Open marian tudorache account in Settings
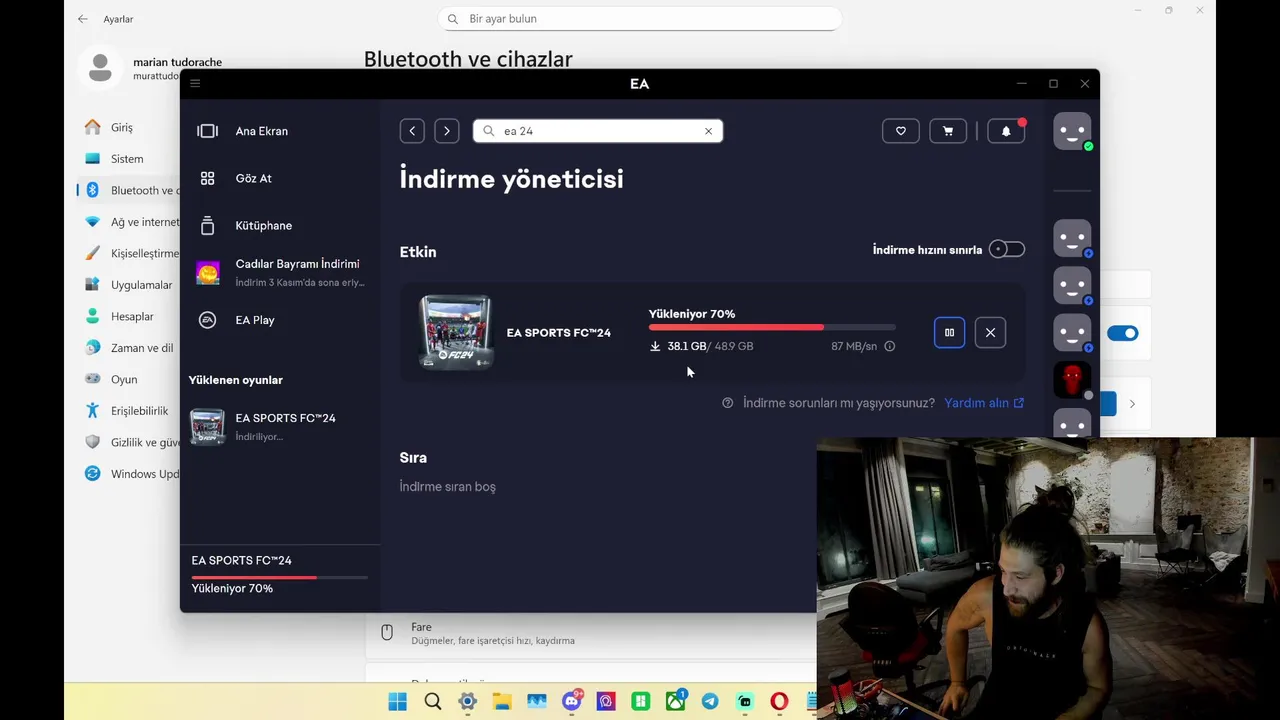The width and height of the screenshot is (1280, 720). click(130, 68)
